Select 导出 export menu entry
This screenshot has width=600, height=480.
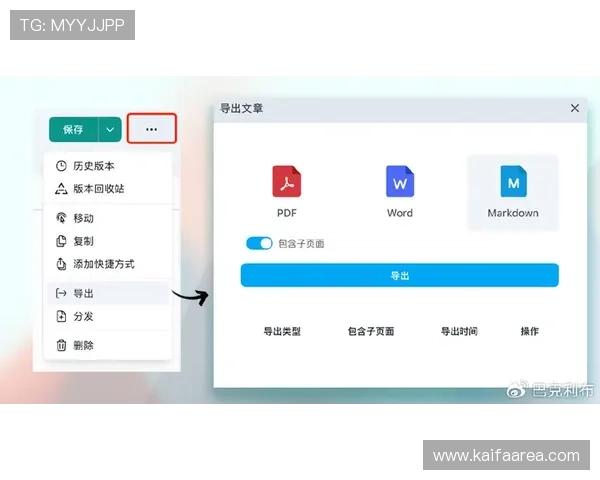click(x=108, y=293)
